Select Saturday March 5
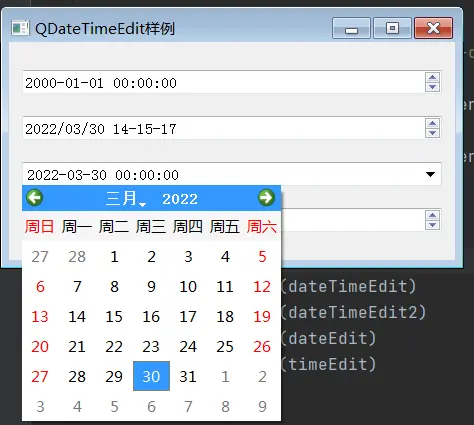The height and width of the screenshot is (425, 474). [x=262, y=257]
